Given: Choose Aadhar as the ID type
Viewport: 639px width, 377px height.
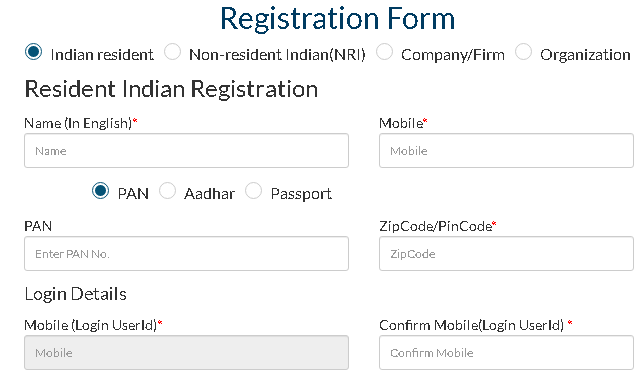Looking at the screenshot, I should click(x=167, y=191).
